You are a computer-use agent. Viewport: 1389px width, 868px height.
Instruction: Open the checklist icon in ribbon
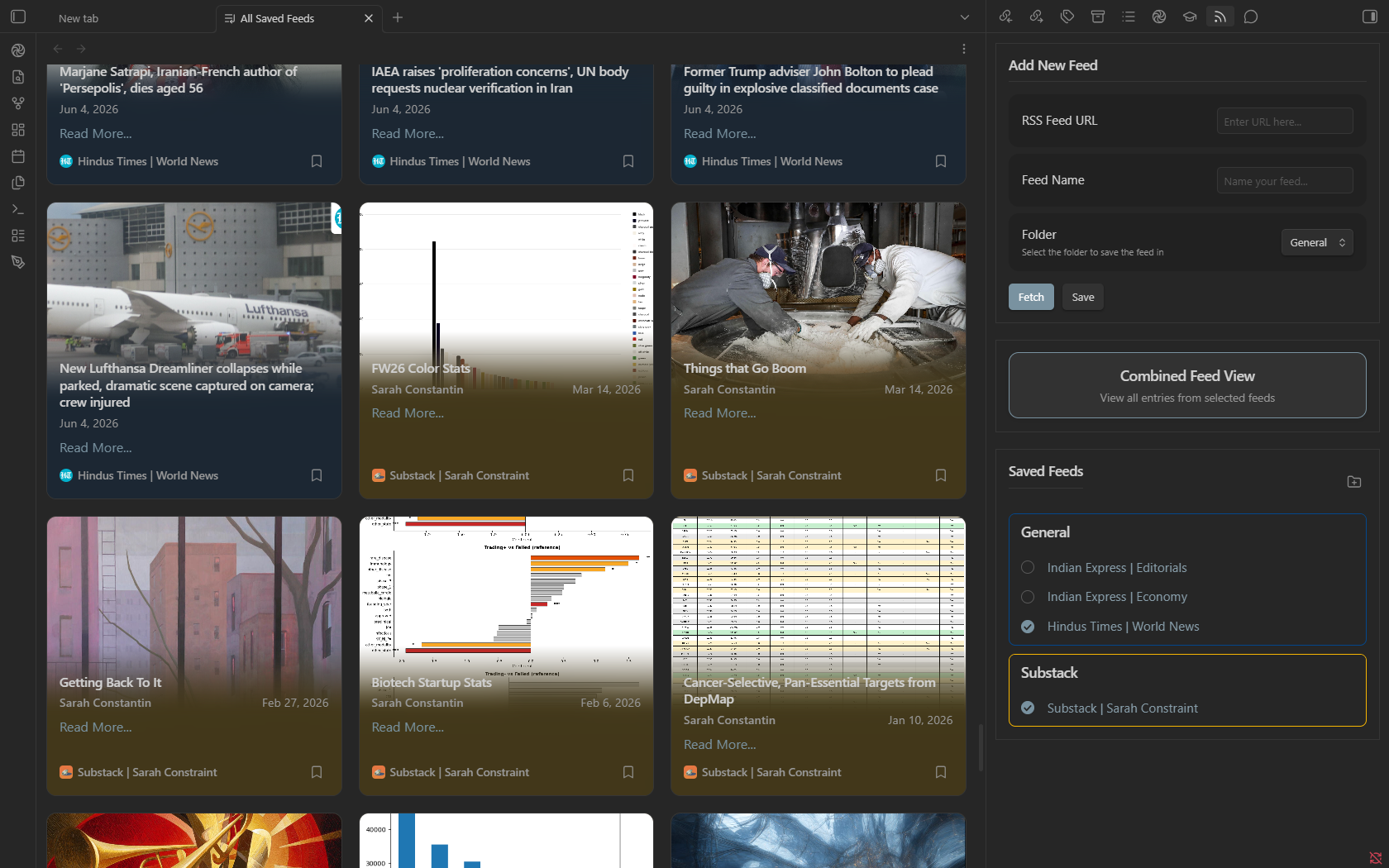coord(18,236)
